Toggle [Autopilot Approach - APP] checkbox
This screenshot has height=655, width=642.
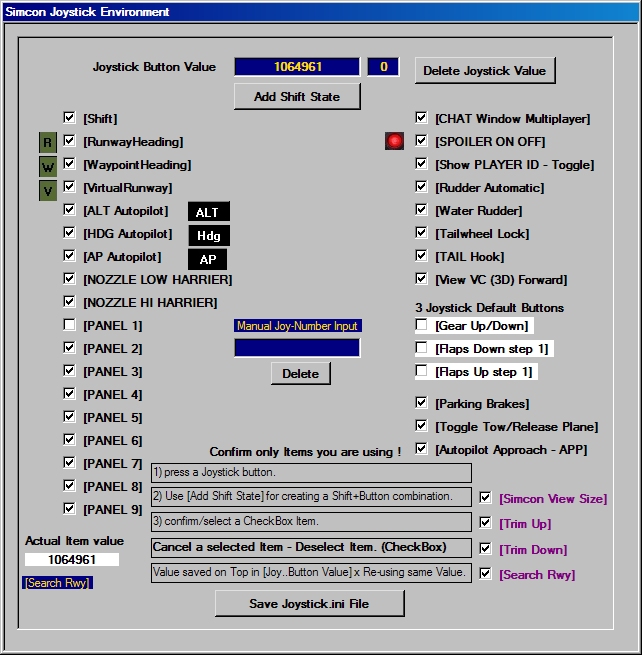point(421,449)
